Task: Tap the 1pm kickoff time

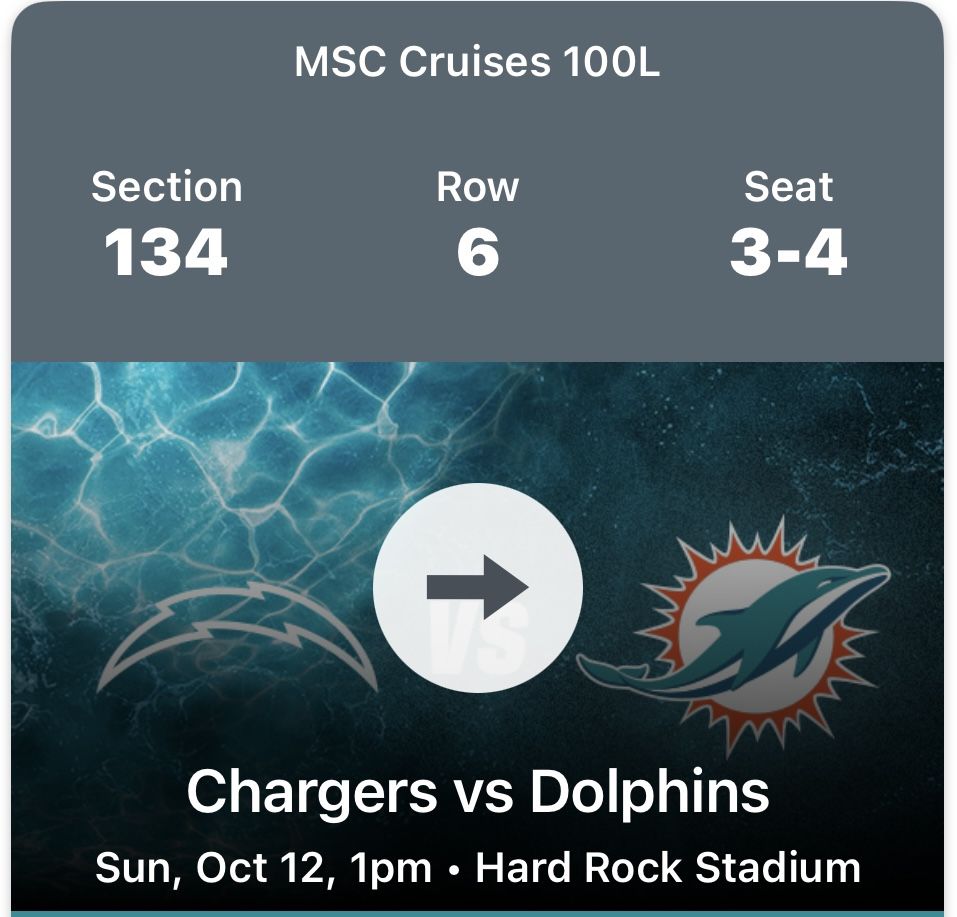Action: point(391,867)
